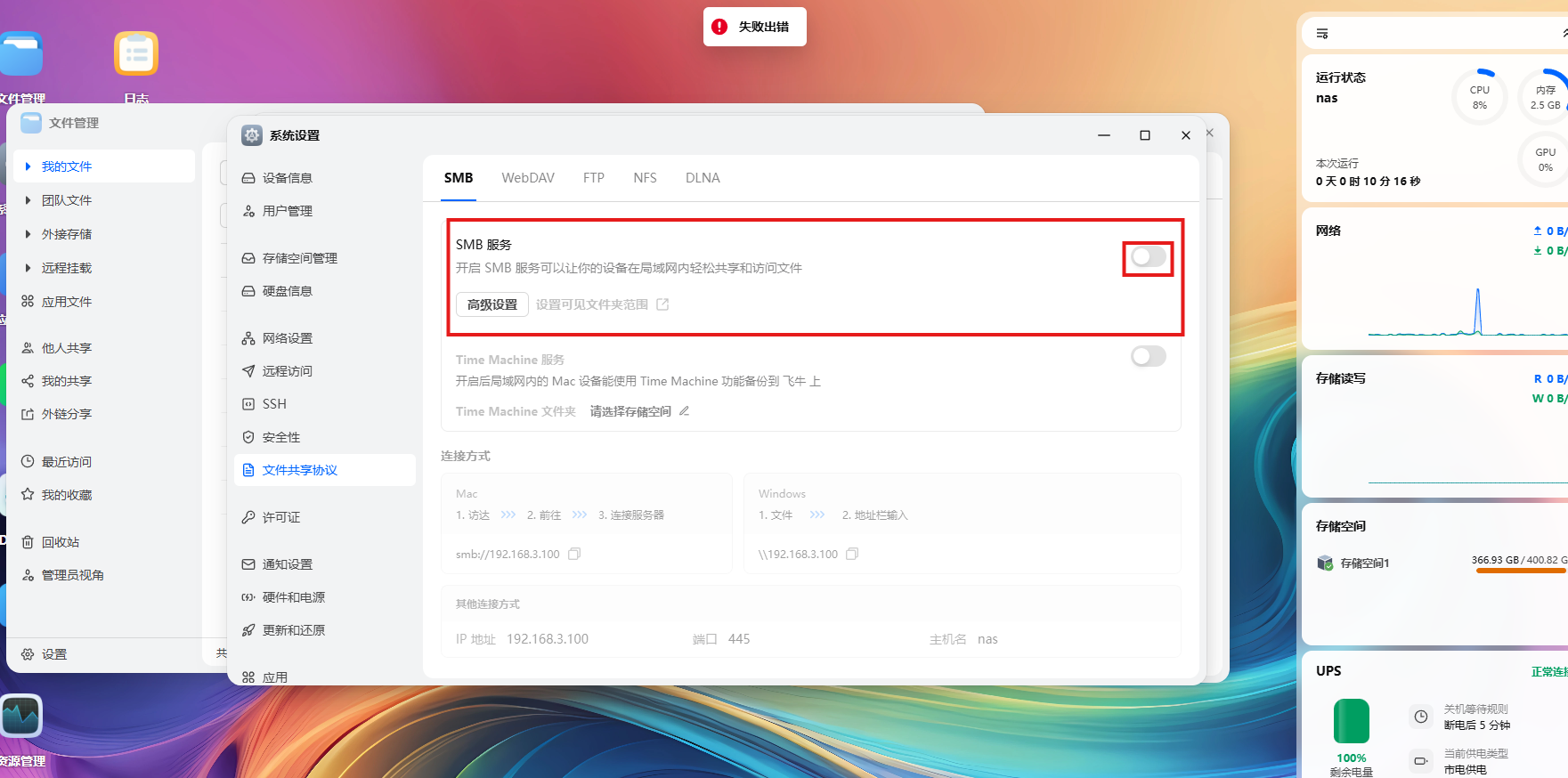Open 硬盘信息 settings page
Screen dimensions: 1568x778
[325, 291]
